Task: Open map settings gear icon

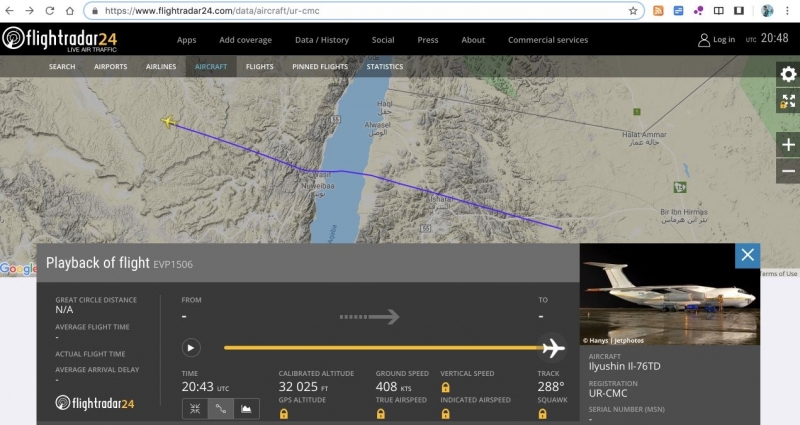Action: (788, 75)
